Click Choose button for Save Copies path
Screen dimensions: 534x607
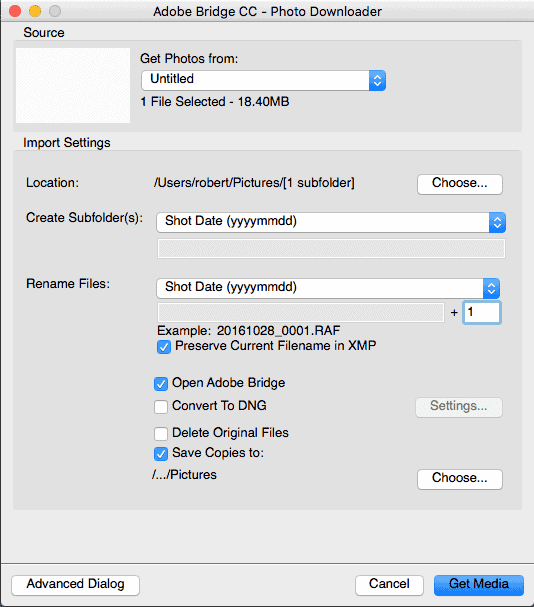click(x=460, y=479)
